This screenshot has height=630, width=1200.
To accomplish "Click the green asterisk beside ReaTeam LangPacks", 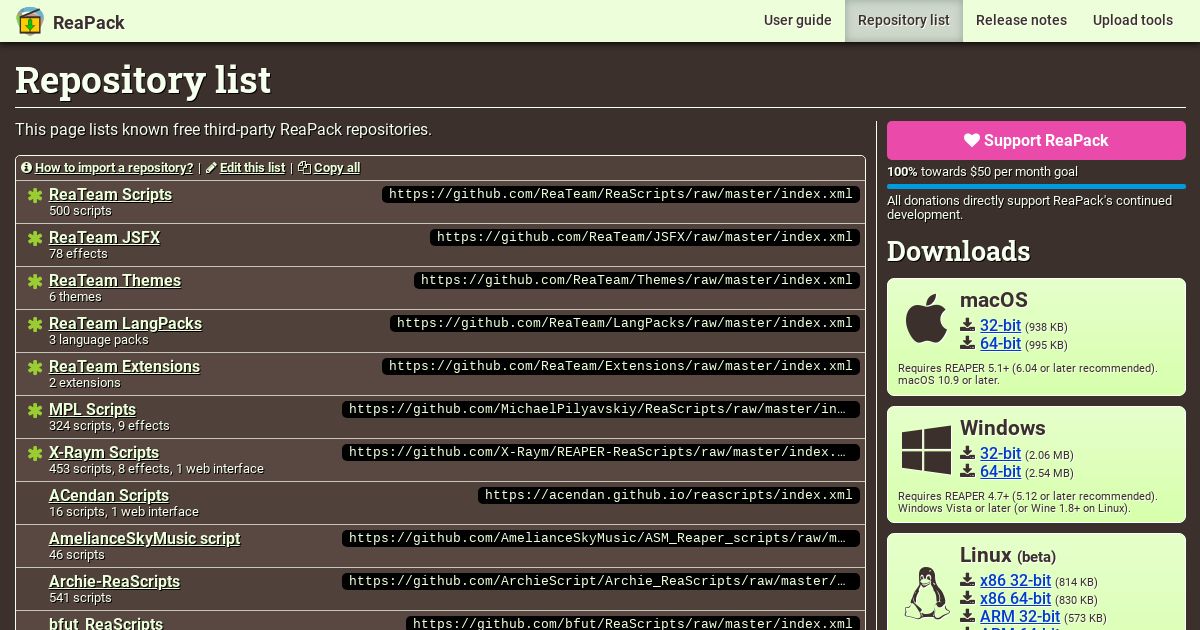I will 35,325.
